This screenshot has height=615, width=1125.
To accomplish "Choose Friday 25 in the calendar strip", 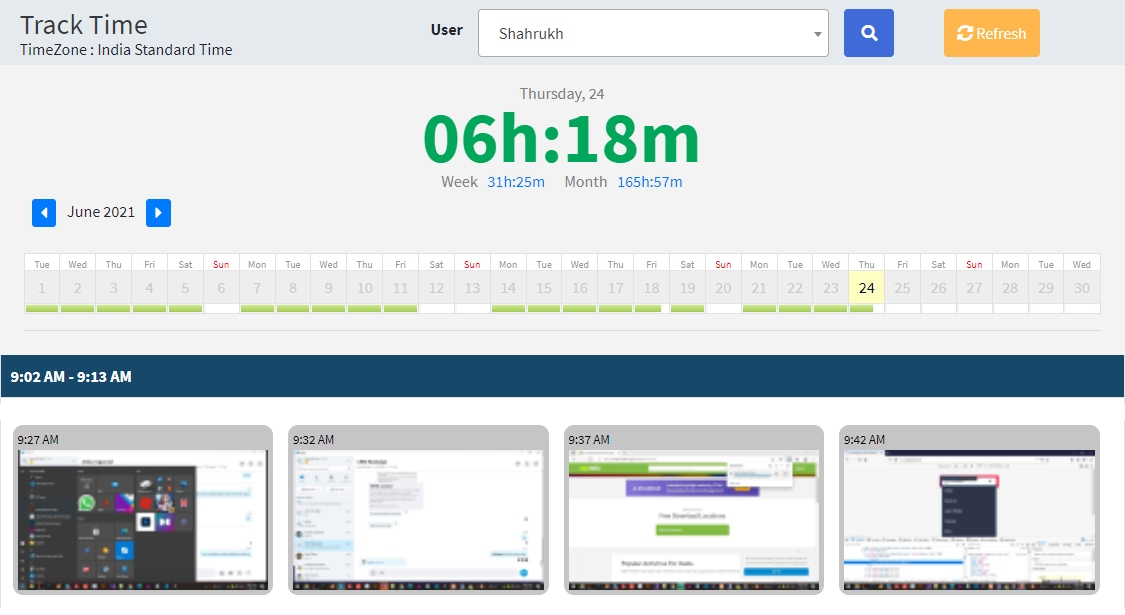I will 902,288.
